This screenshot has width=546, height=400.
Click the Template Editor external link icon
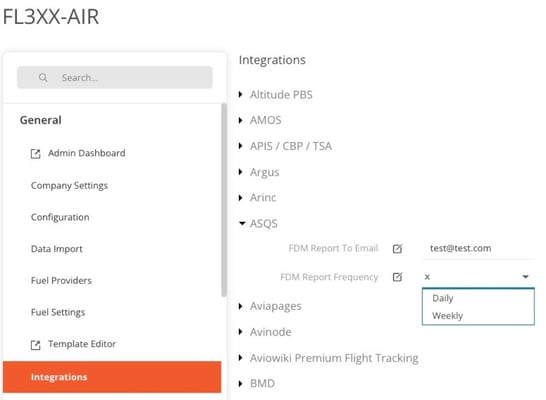[x=36, y=345]
